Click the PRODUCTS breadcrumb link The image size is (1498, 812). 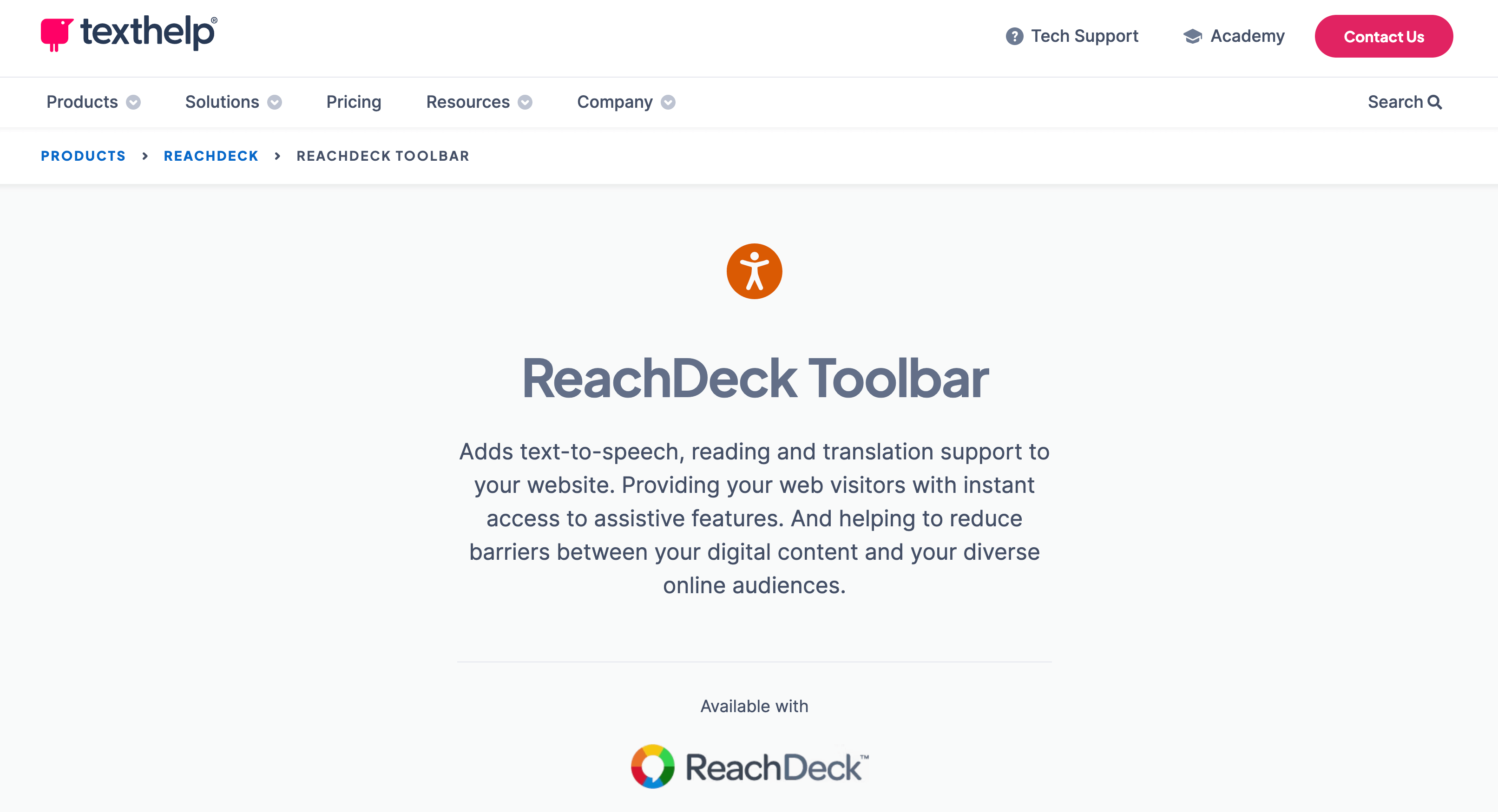(83, 155)
